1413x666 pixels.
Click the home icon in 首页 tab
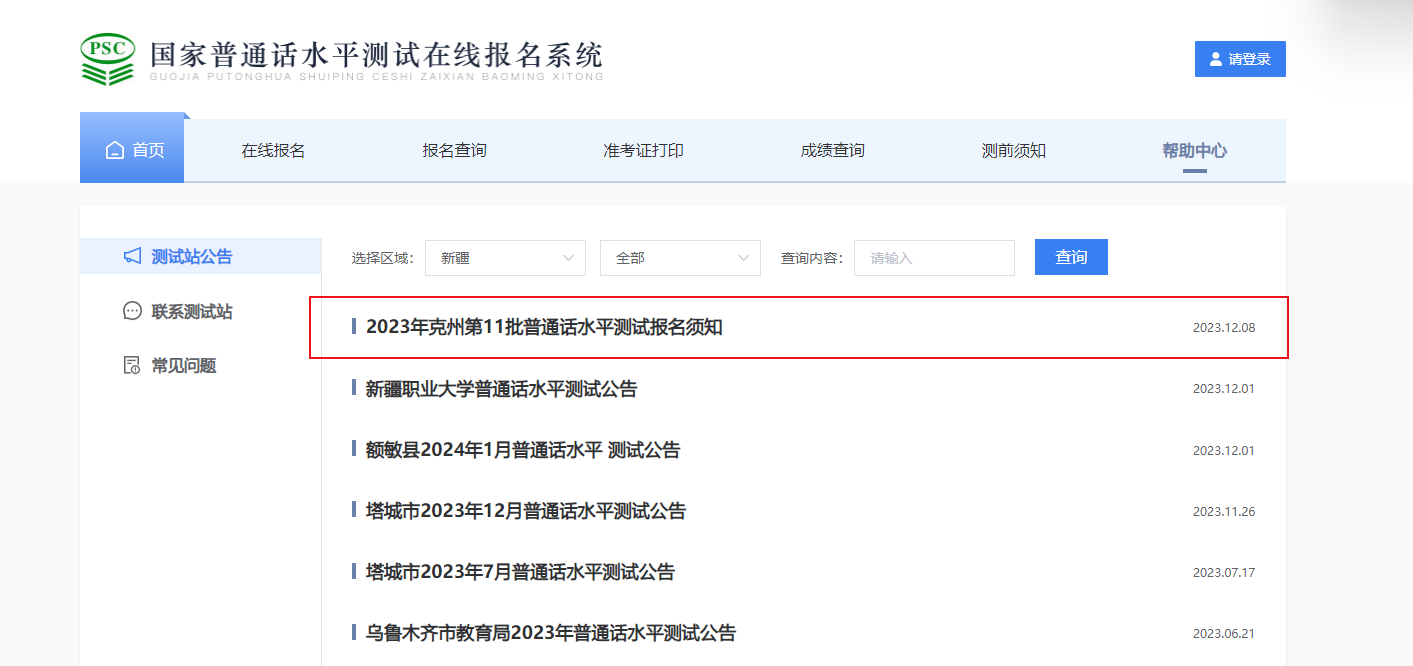pos(115,150)
